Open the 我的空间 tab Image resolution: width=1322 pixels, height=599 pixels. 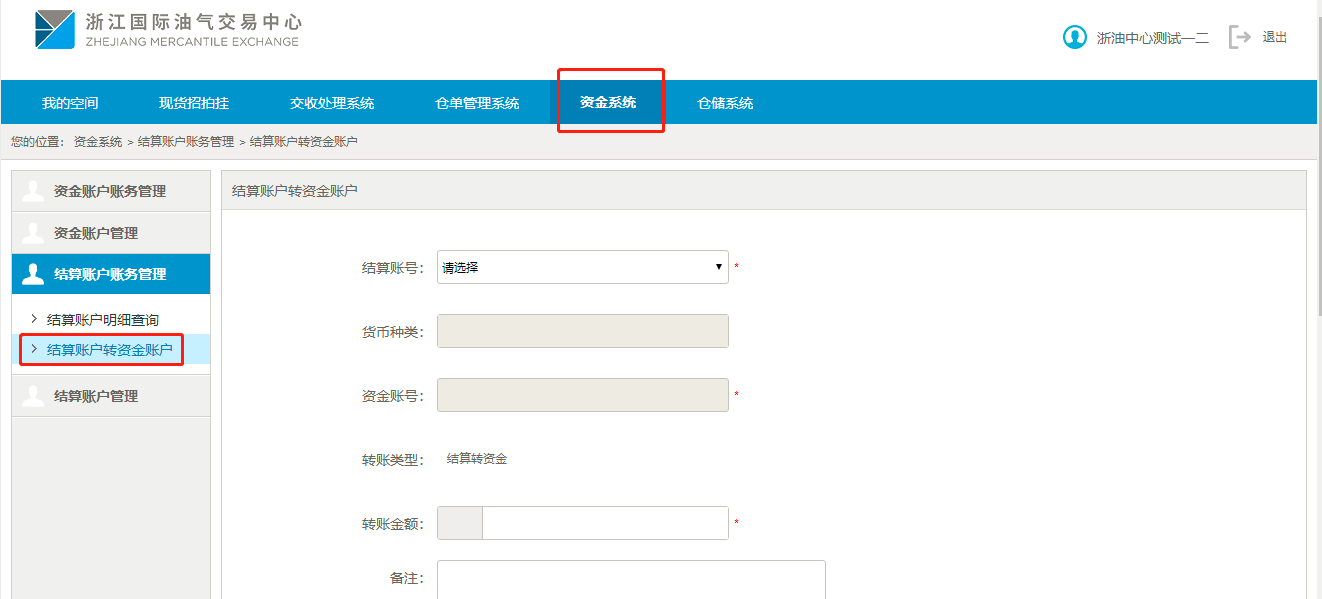point(70,103)
